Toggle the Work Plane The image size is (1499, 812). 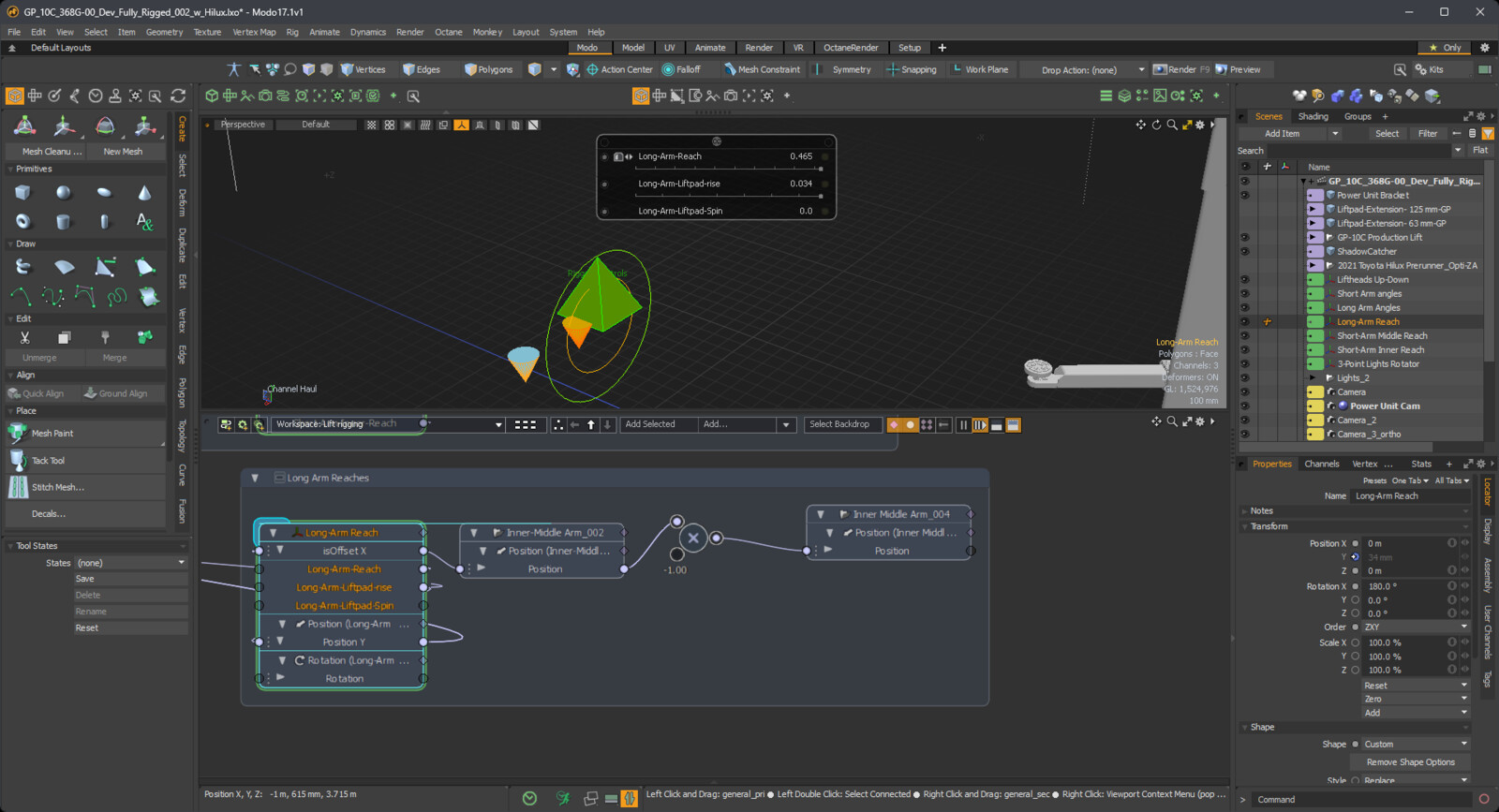coord(980,69)
